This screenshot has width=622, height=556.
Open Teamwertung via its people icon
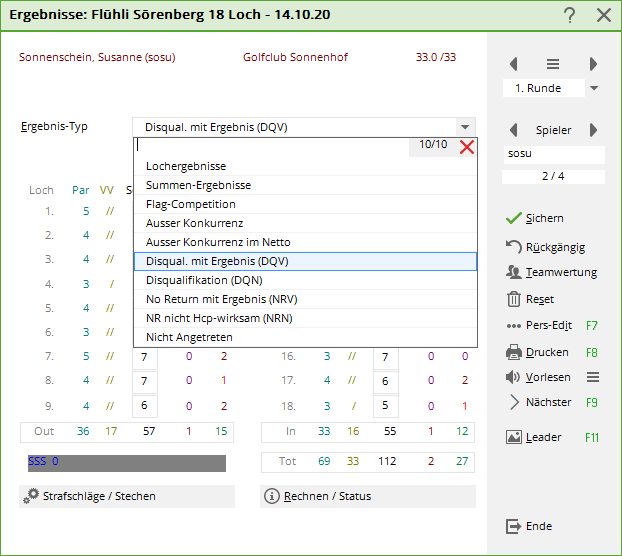(514, 272)
